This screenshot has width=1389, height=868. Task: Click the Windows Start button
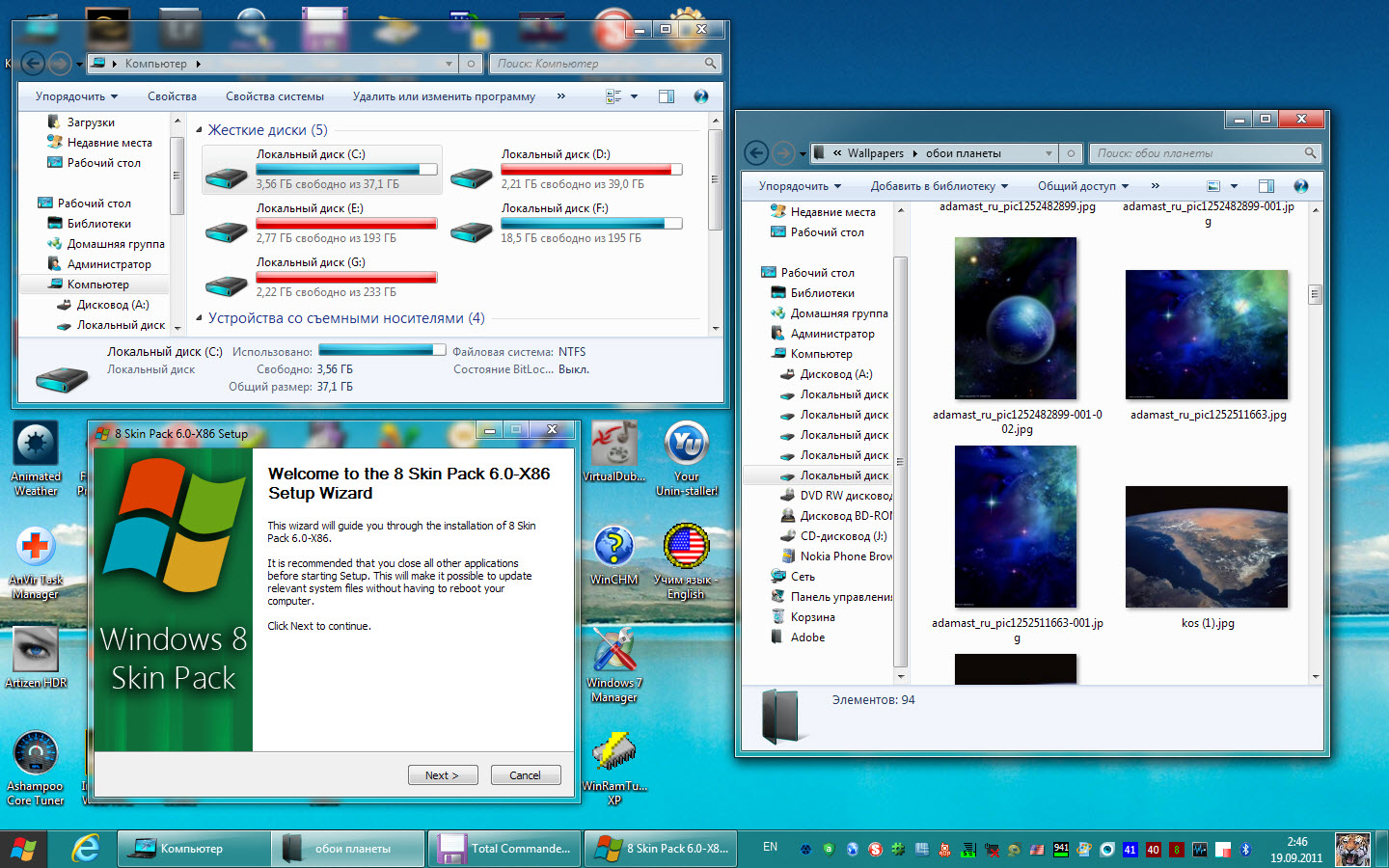click(24, 849)
